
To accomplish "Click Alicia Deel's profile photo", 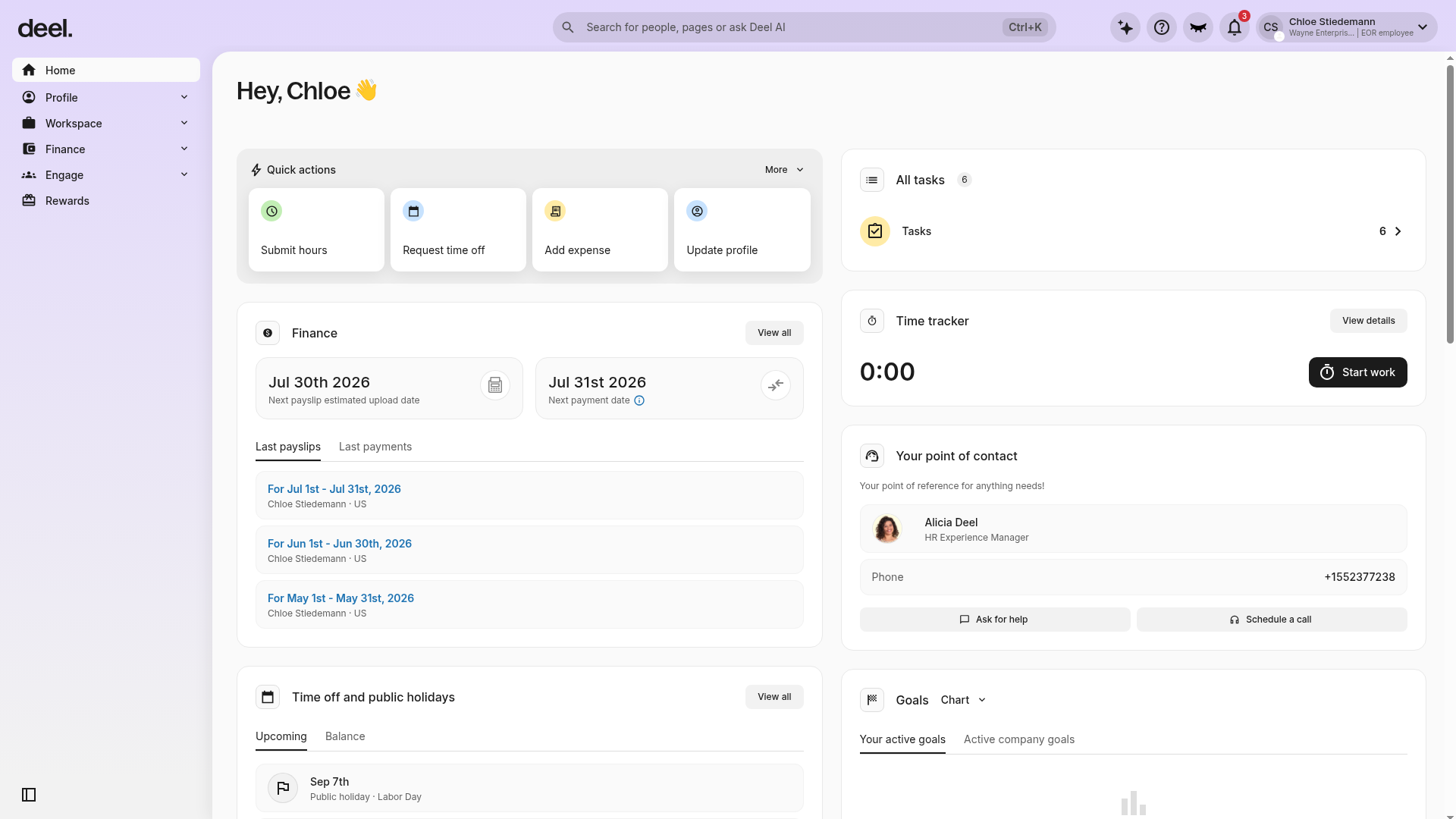I will click(887, 529).
